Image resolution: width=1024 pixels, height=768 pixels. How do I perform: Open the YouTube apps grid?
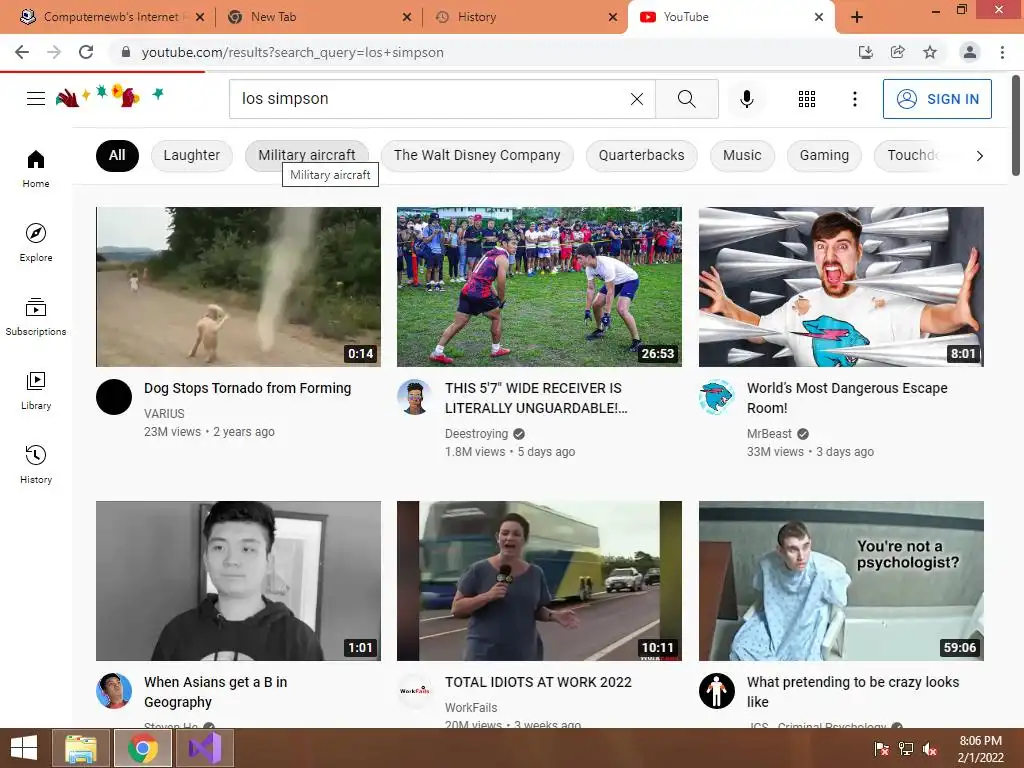807,99
